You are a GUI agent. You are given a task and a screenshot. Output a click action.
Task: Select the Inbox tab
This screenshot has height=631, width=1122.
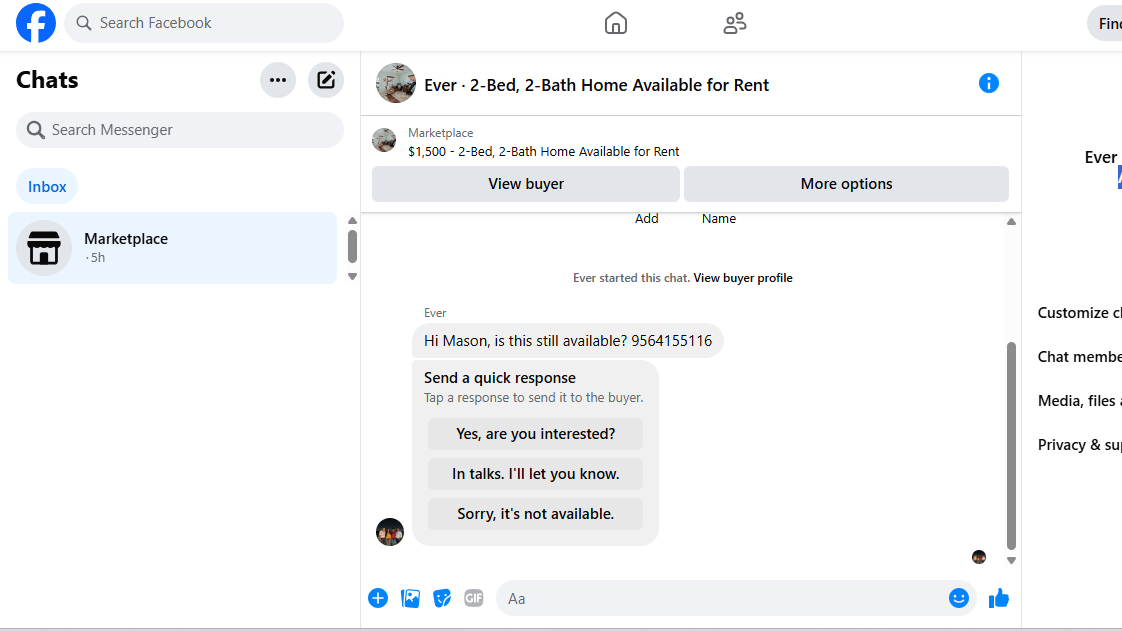[x=47, y=187]
